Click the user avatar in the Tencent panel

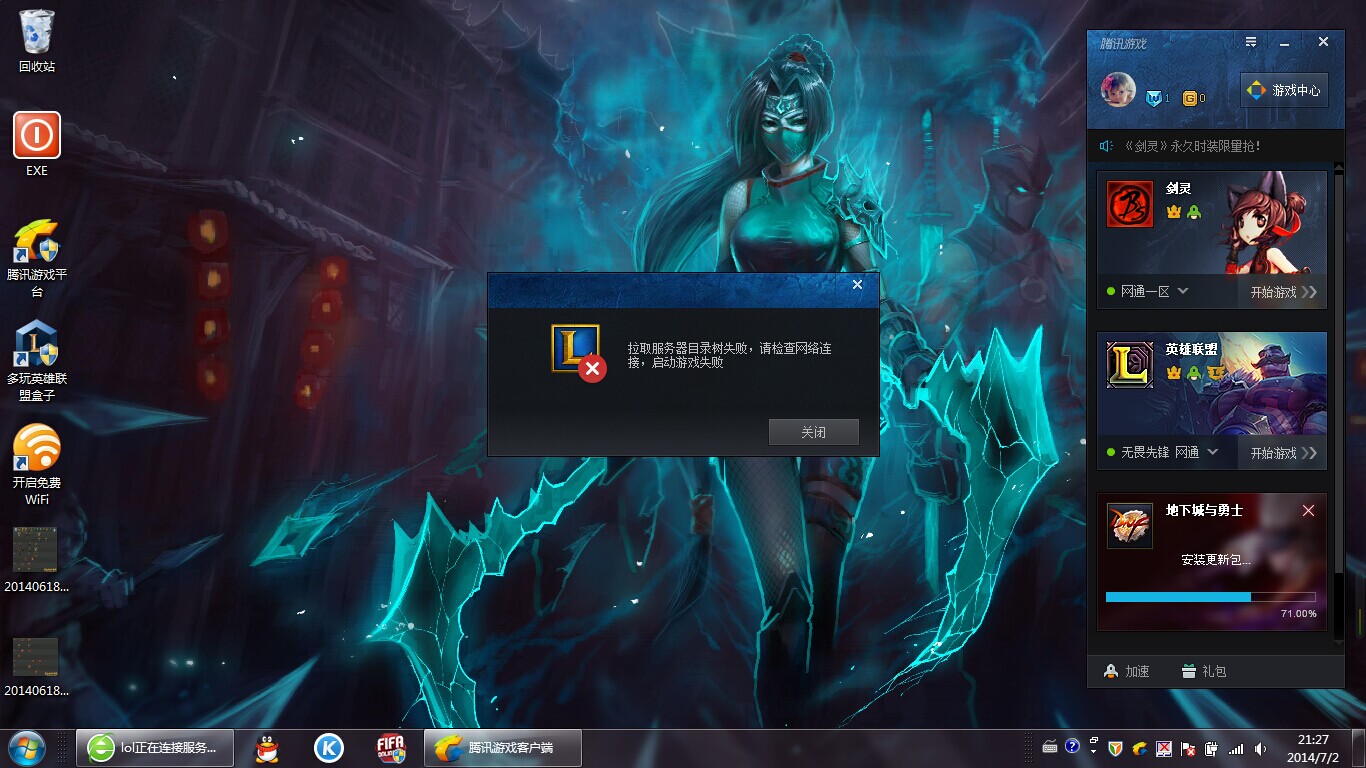click(1118, 90)
